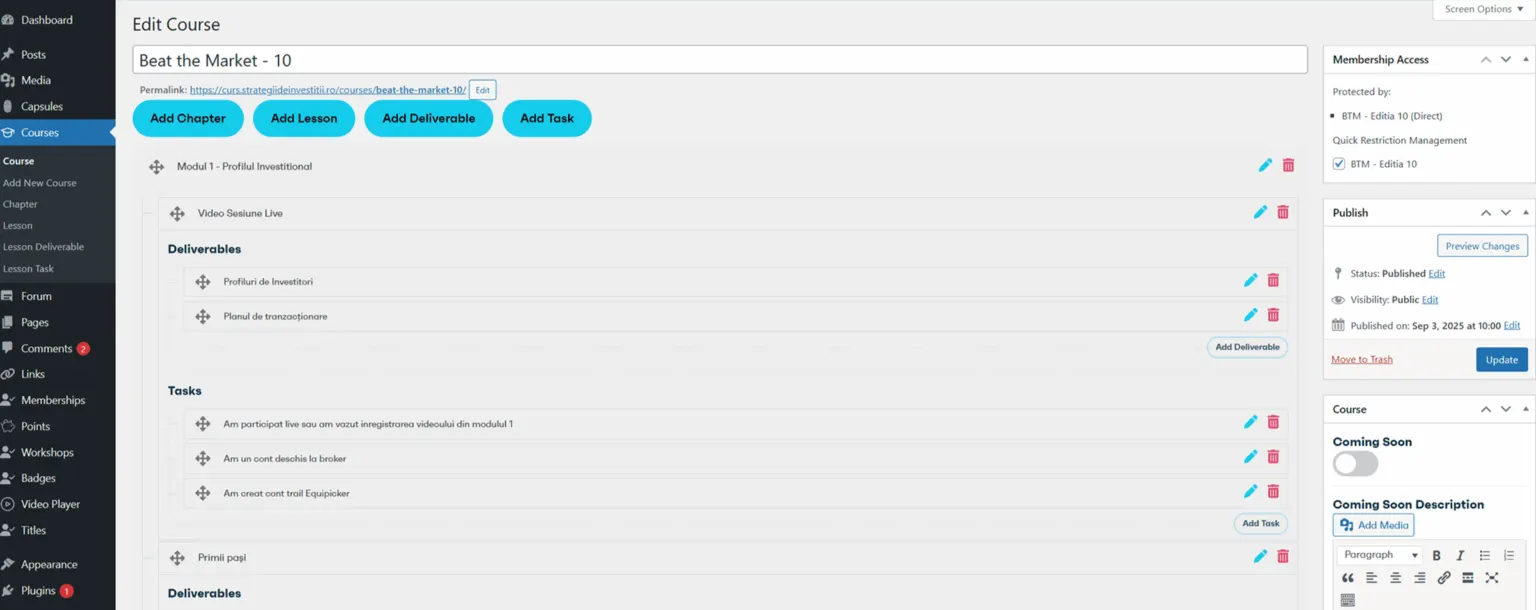Focus the course title field
Viewport: 1536px width, 610px height.
pos(720,60)
